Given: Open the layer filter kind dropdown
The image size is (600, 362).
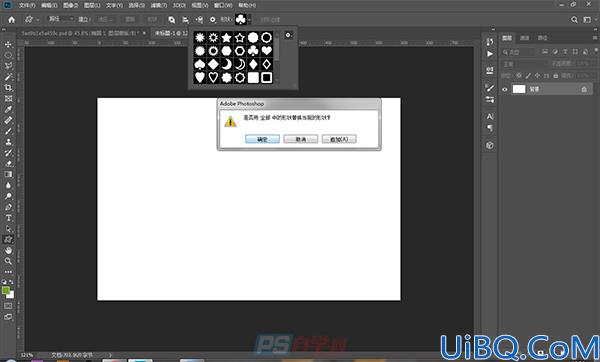Looking at the screenshot, I should coord(520,52).
